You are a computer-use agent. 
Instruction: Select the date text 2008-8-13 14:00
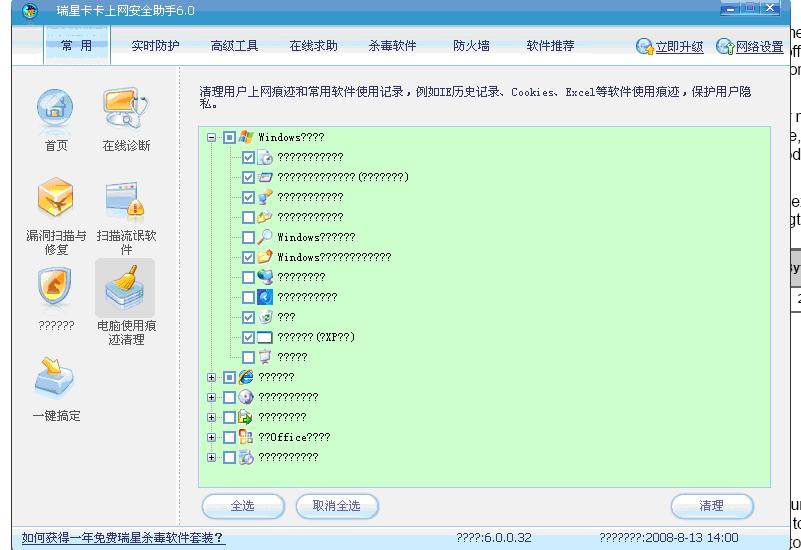pos(692,538)
